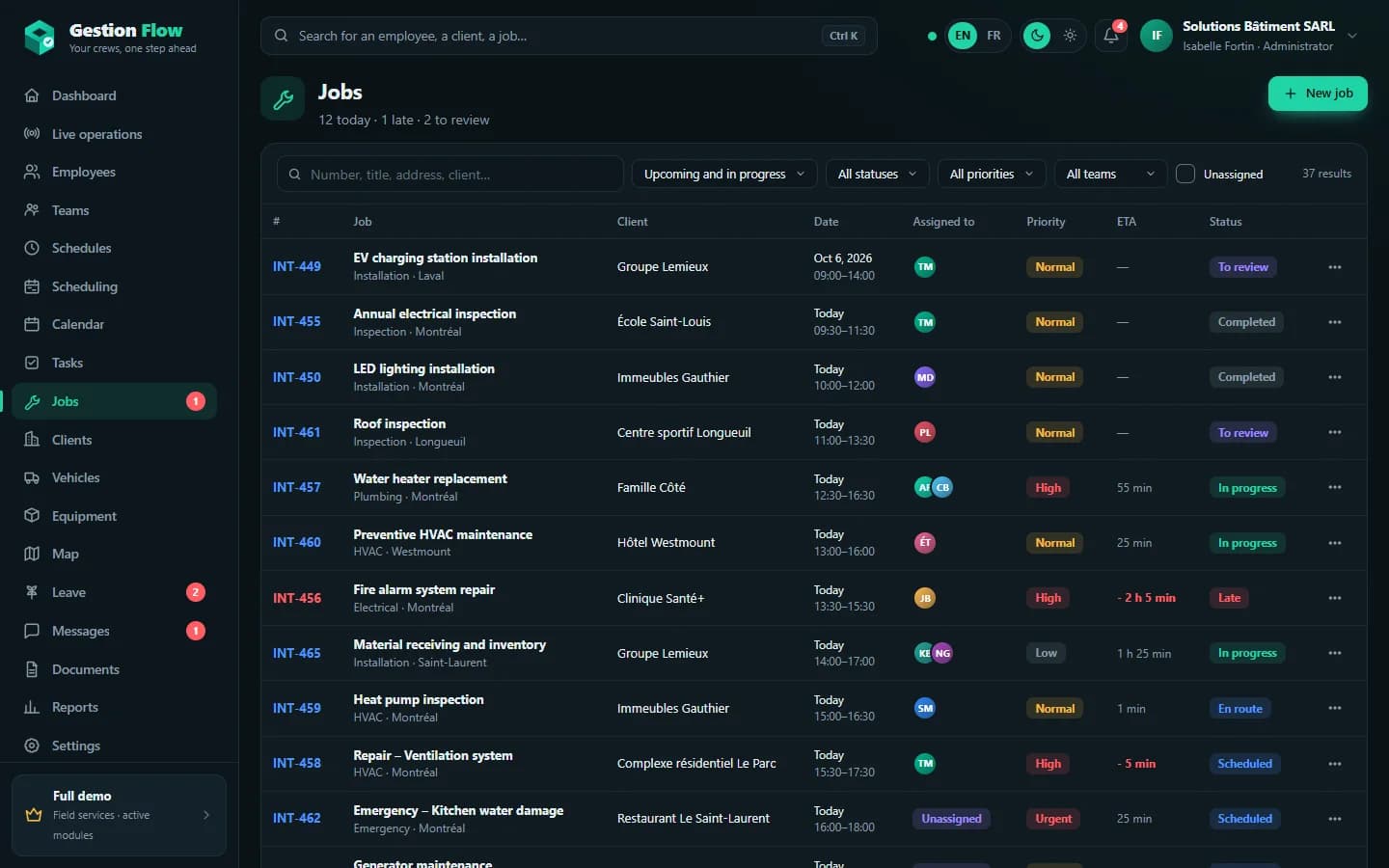1389x868 pixels.
Task: Click the Unassigned badge on INT-462
Action: [x=951, y=819]
